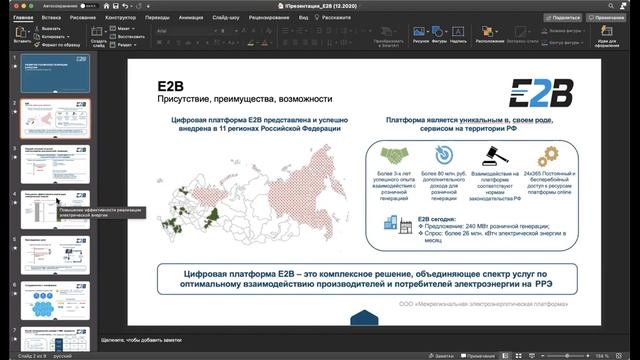Open the Анимация ribbon tab
The image size is (640, 360).
[x=191, y=18]
